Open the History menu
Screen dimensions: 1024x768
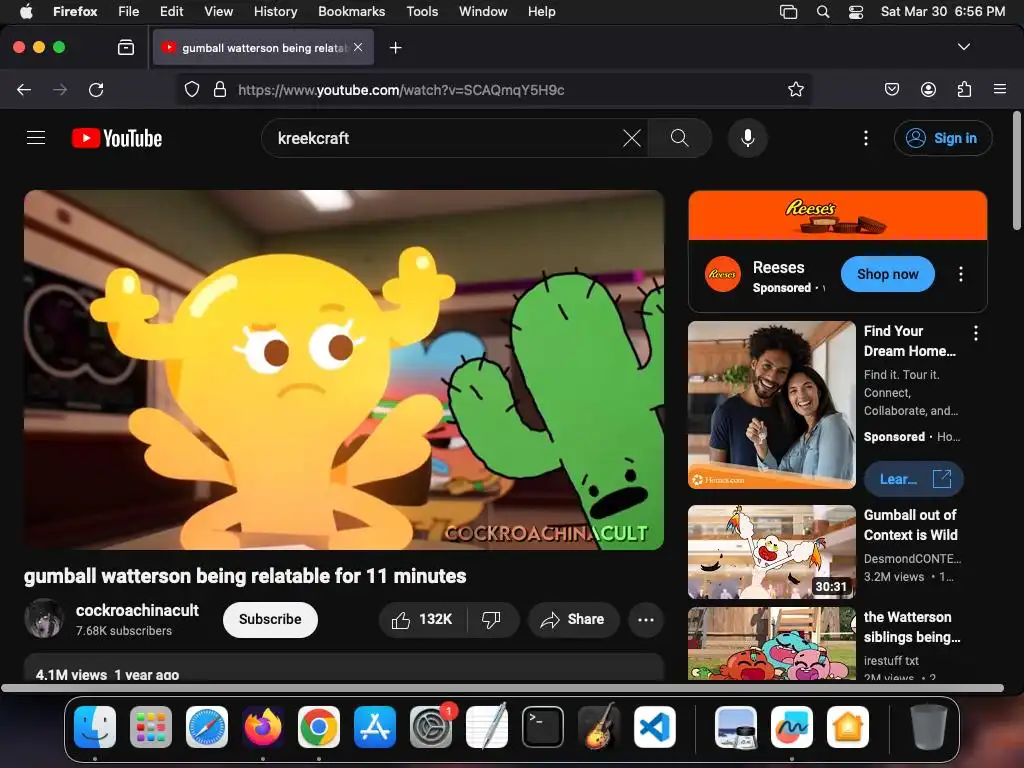275,11
